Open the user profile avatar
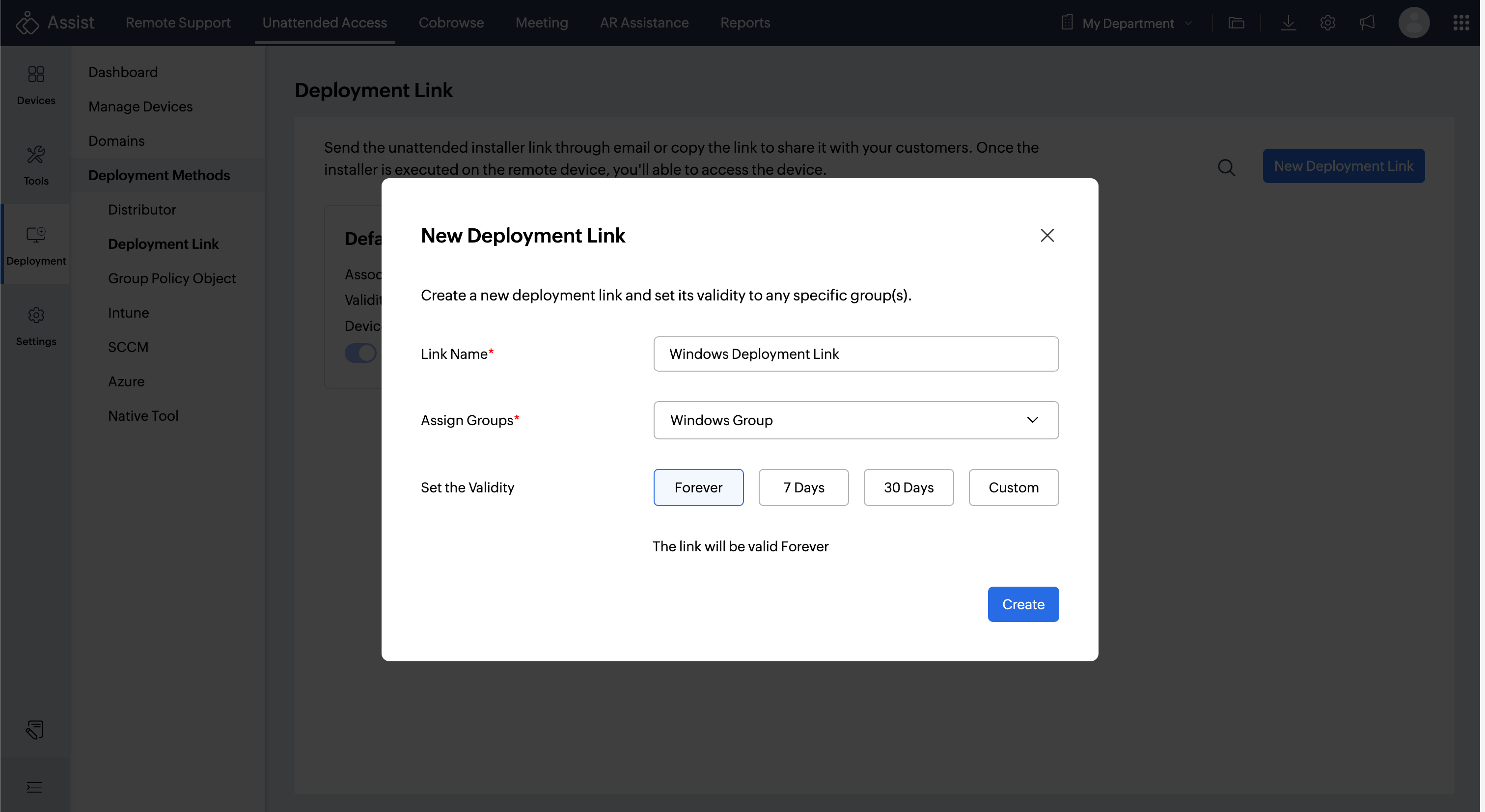This screenshot has width=1485, height=812. 1413,23
